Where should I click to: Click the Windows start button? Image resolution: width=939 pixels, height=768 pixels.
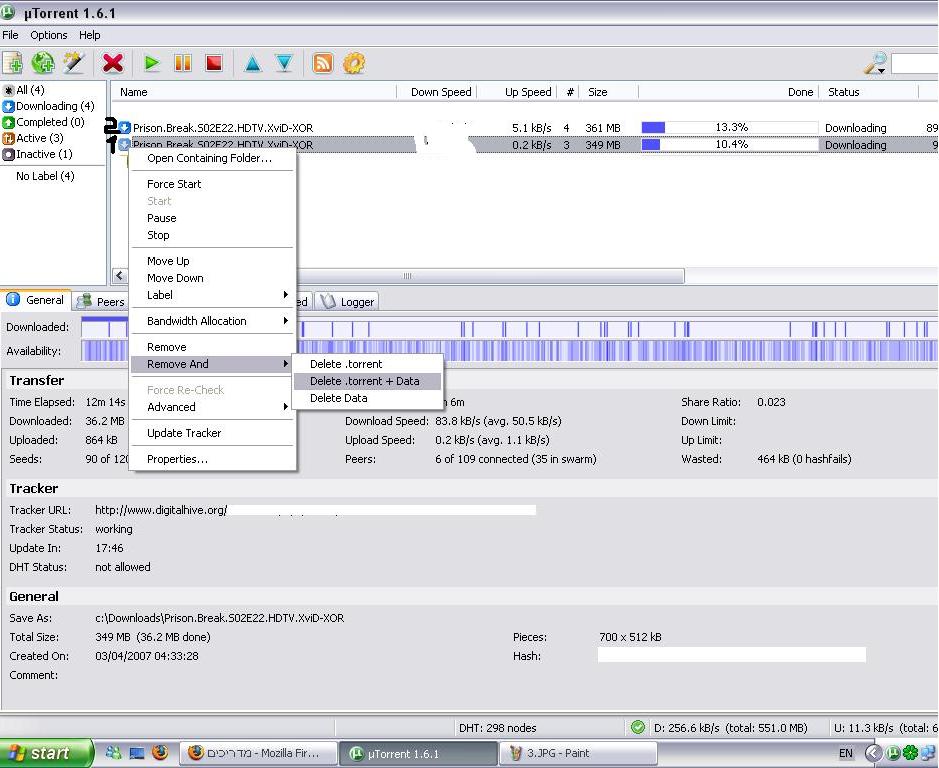(x=47, y=753)
